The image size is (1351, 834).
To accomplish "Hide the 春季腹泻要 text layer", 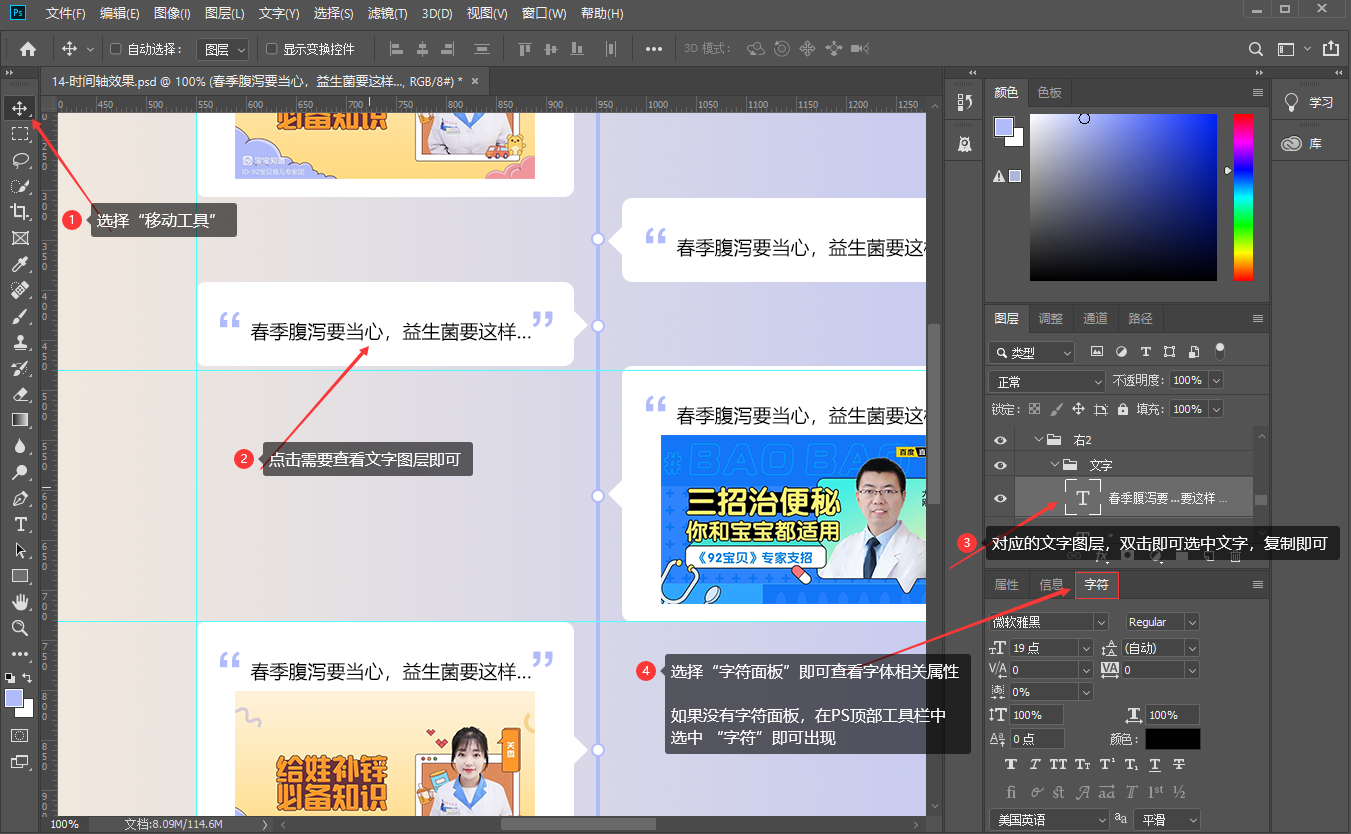I will click(x=1000, y=498).
